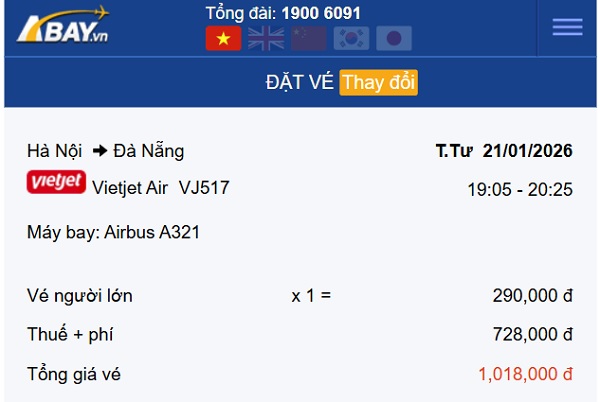Choose the Chinese flag language
Image resolution: width=600 pixels, height=402 pixels.
pos(309,38)
